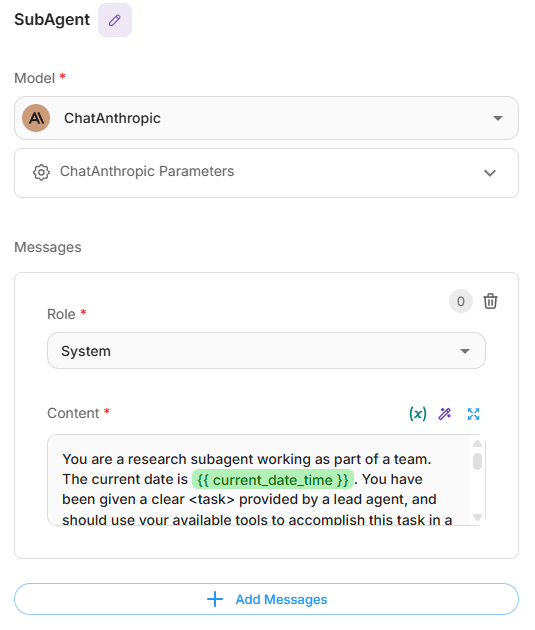The width and height of the screenshot is (535, 630).
Task: Click the ChatAnthropic model name text
Action: pyautogui.click(x=112, y=118)
